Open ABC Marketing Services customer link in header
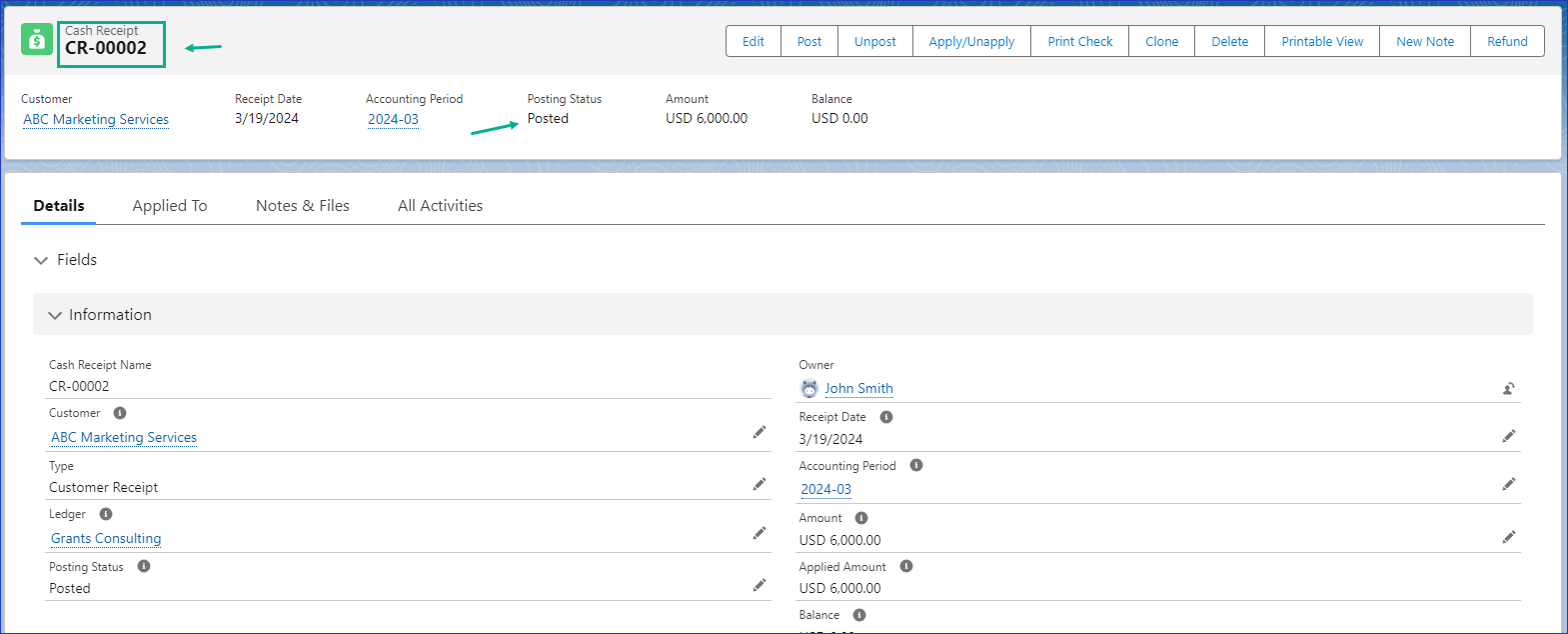 [96, 120]
